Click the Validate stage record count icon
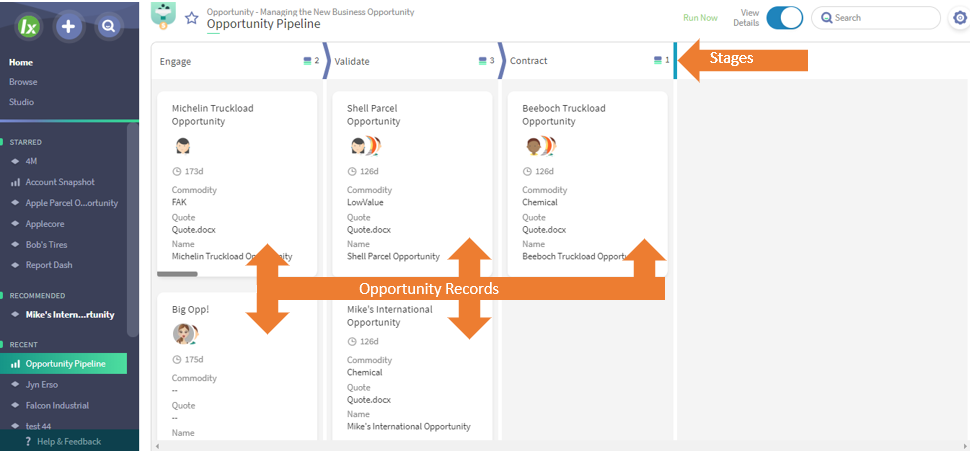The image size is (970, 453). (x=483, y=61)
